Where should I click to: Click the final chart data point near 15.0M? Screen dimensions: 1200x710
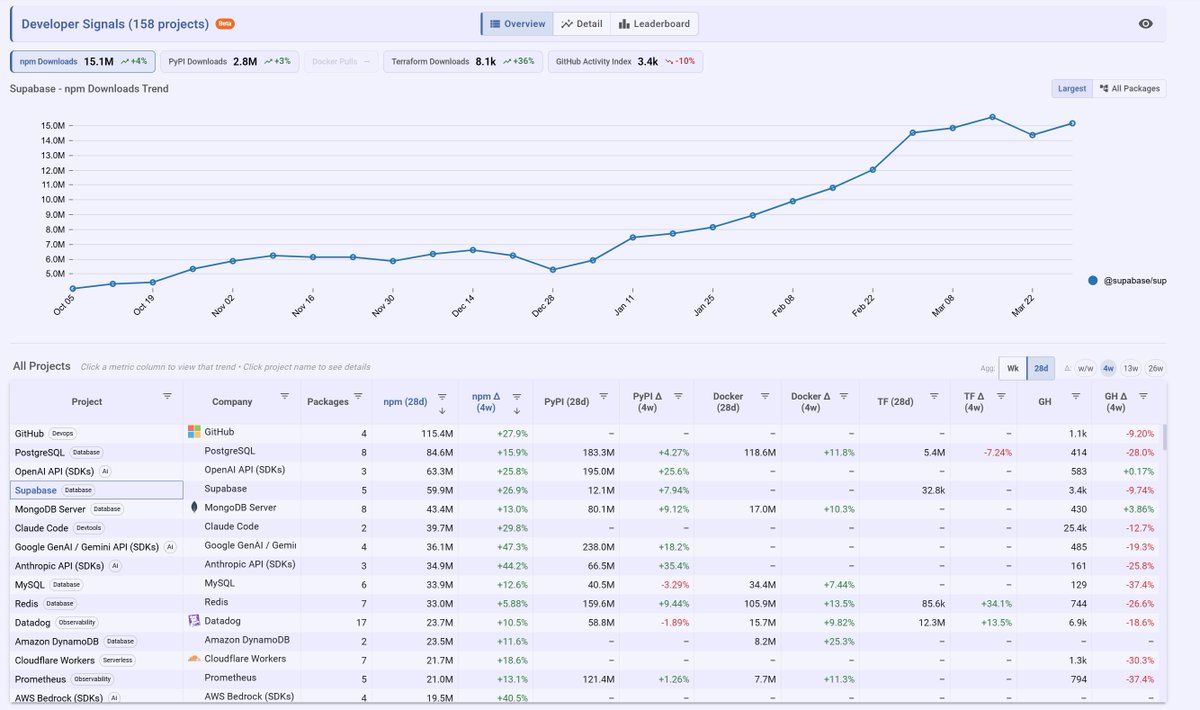1072,123
